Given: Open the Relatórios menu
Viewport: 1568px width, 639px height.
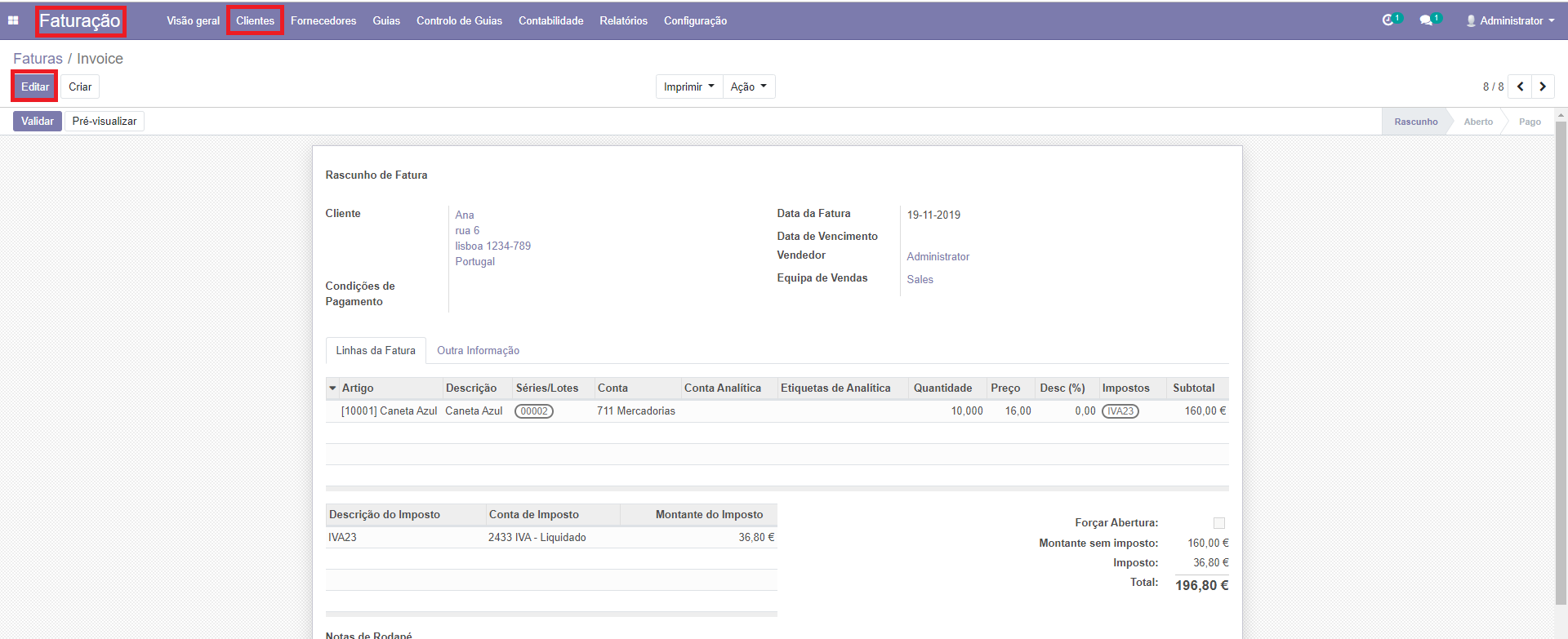Looking at the screenshot, I should point(623,20).
